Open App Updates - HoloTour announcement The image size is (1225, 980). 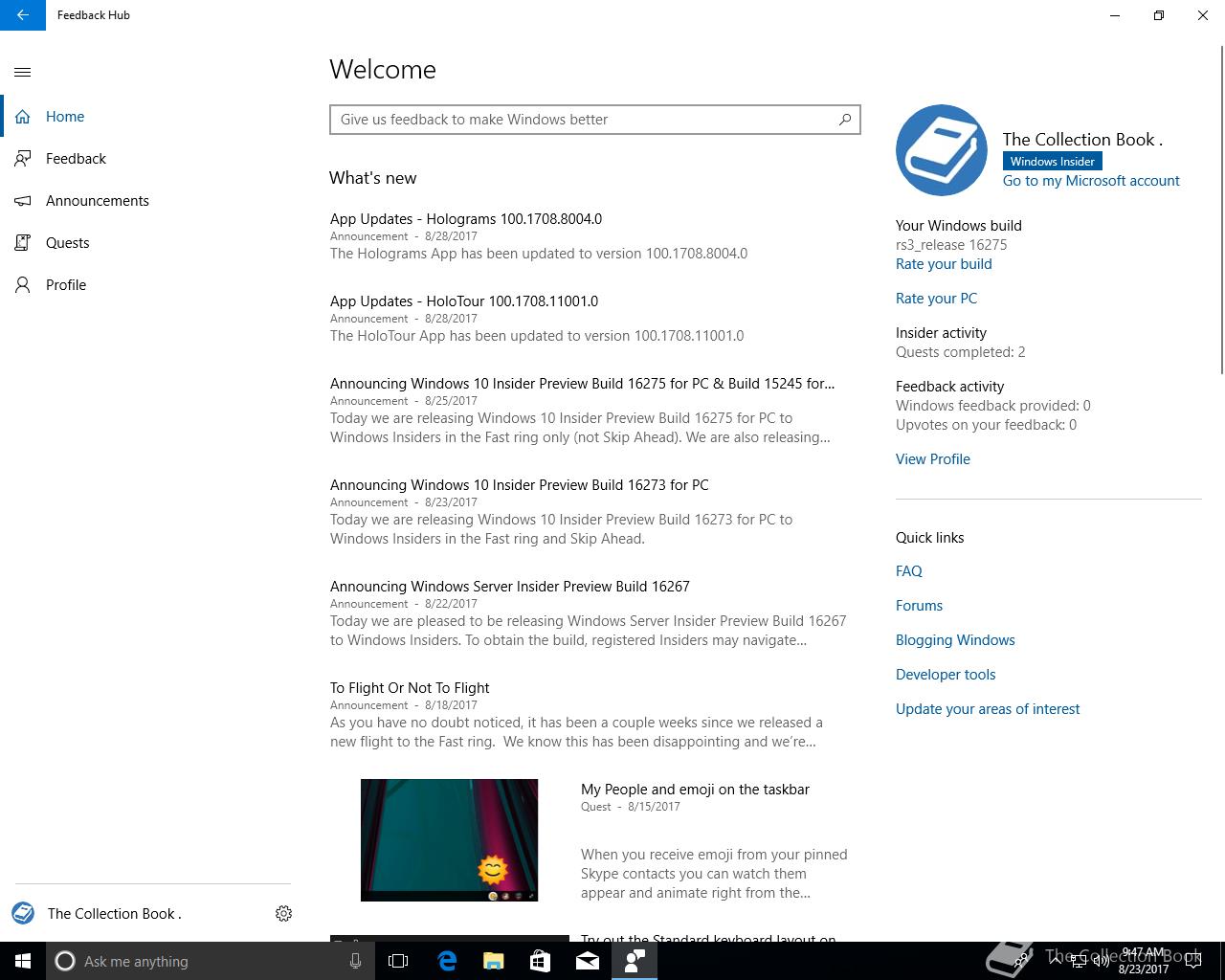tap(464, 301)
